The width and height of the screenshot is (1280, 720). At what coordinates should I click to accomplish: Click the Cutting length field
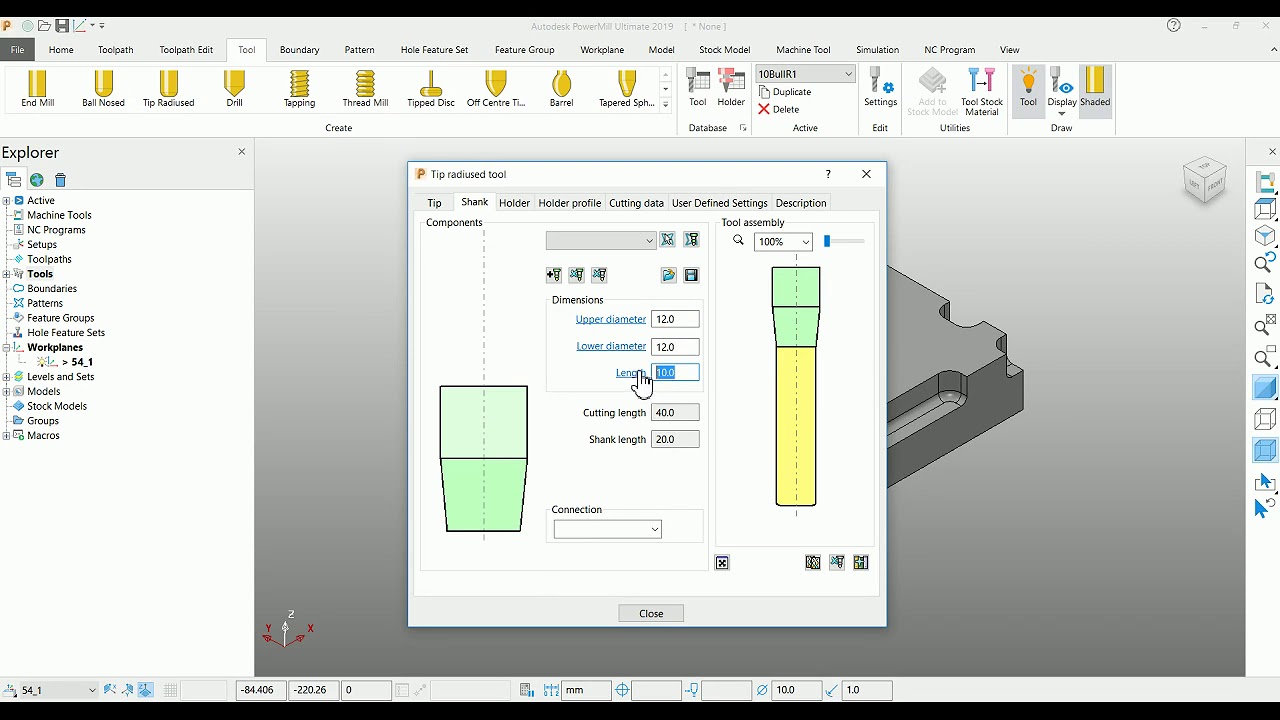click(675, 412)
